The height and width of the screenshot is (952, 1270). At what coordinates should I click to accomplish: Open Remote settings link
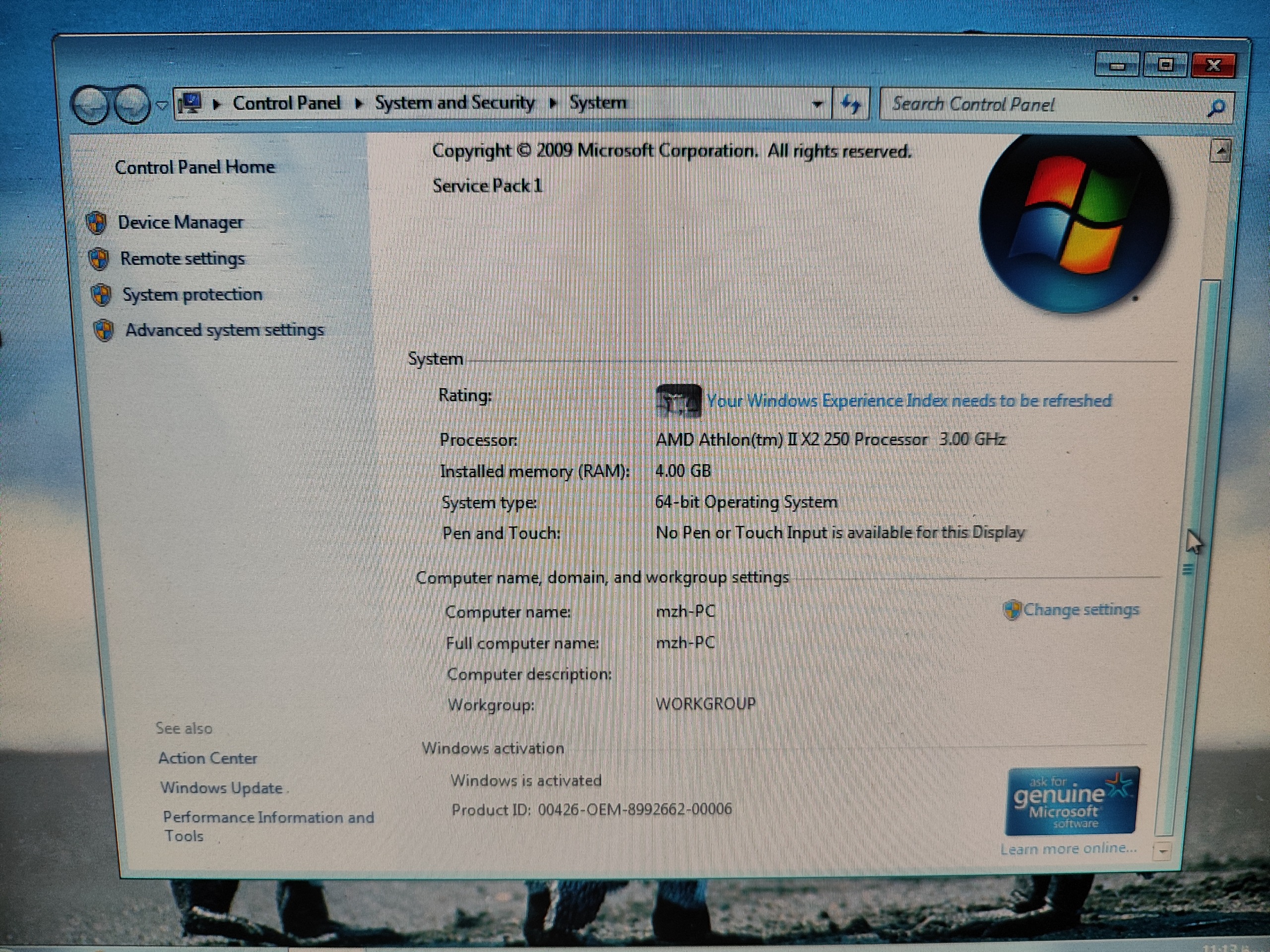(x=182, y=259)
